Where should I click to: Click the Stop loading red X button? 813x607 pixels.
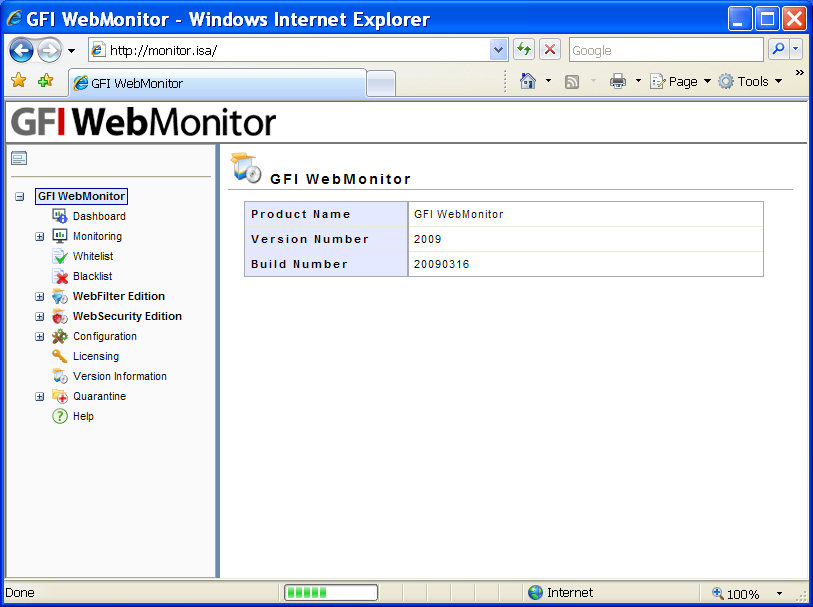(550, 50)
